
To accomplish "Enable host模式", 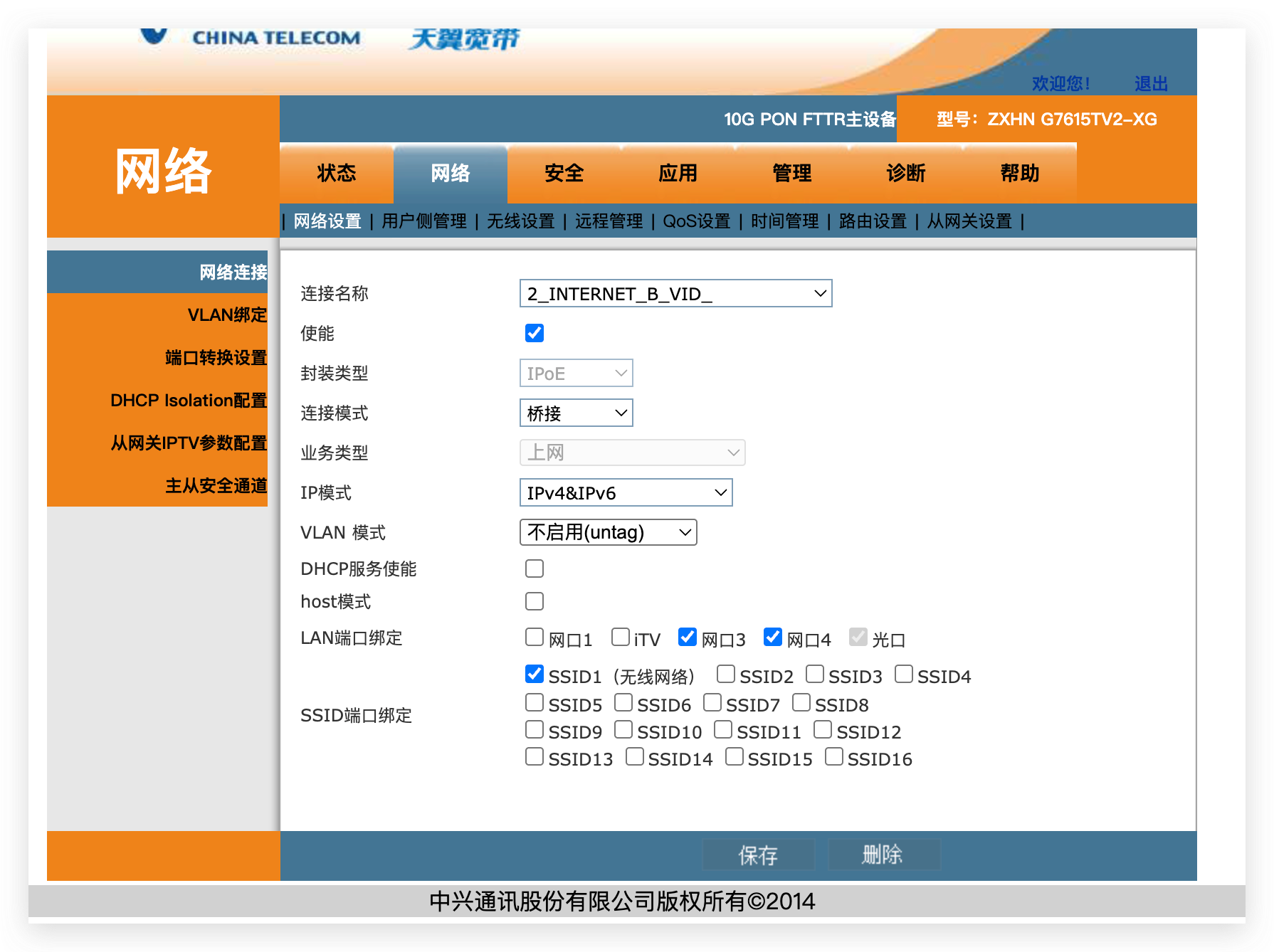I will tap(534, 601).
